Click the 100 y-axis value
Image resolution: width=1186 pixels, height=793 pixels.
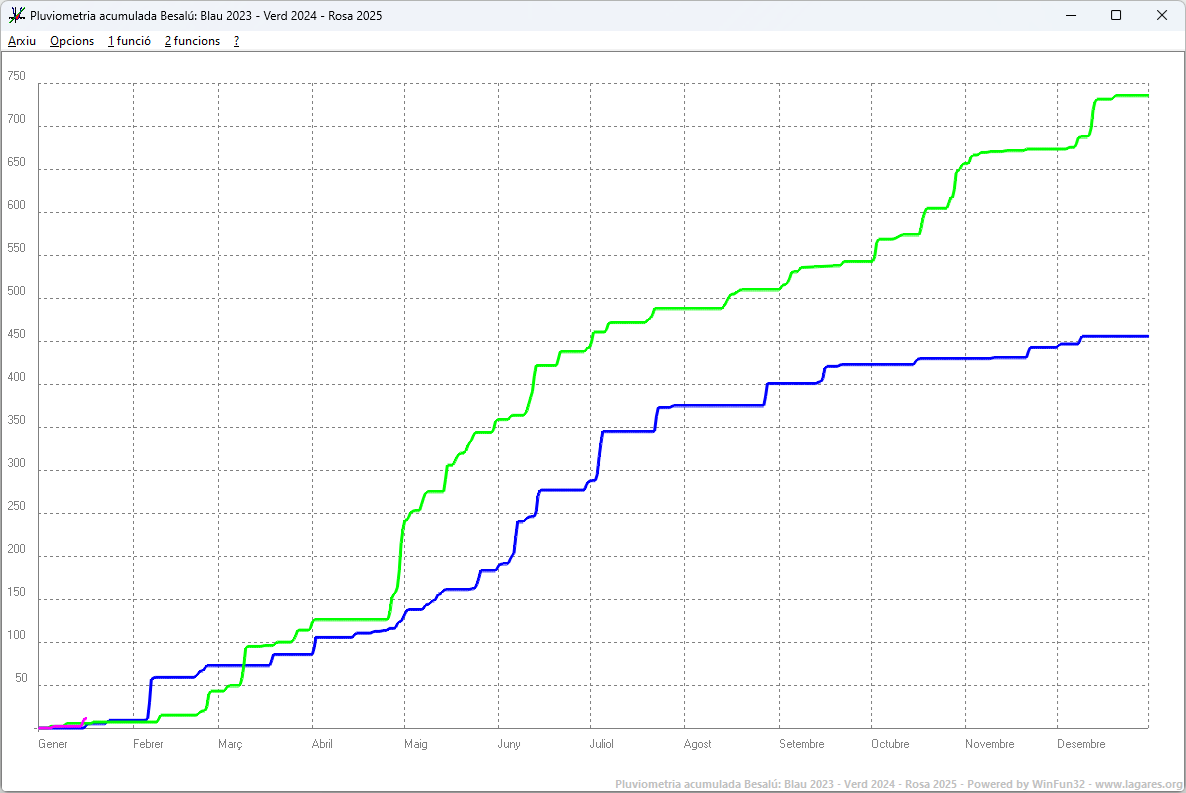coord(17,636)
